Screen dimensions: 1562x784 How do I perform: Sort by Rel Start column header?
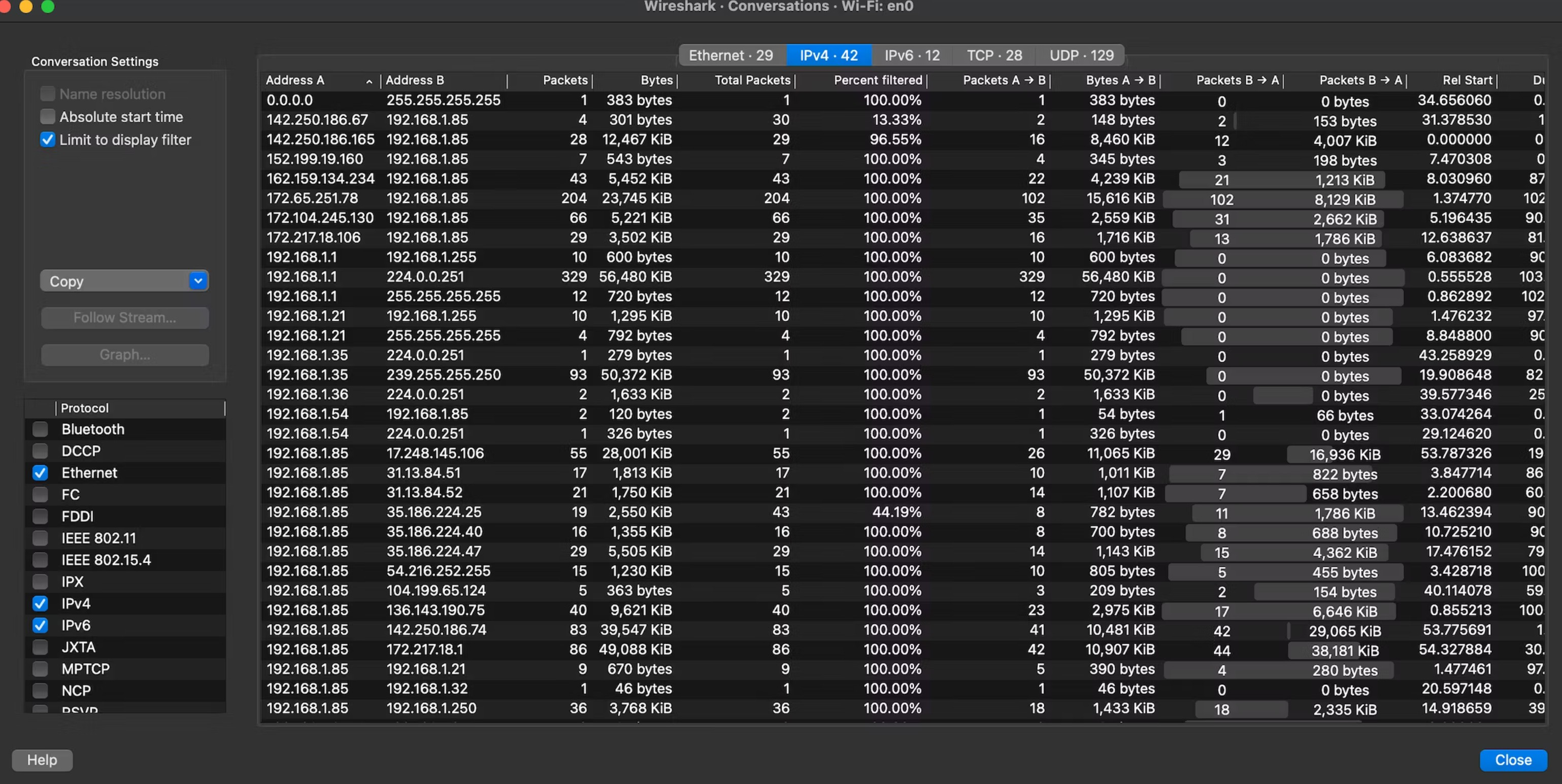1452,81
